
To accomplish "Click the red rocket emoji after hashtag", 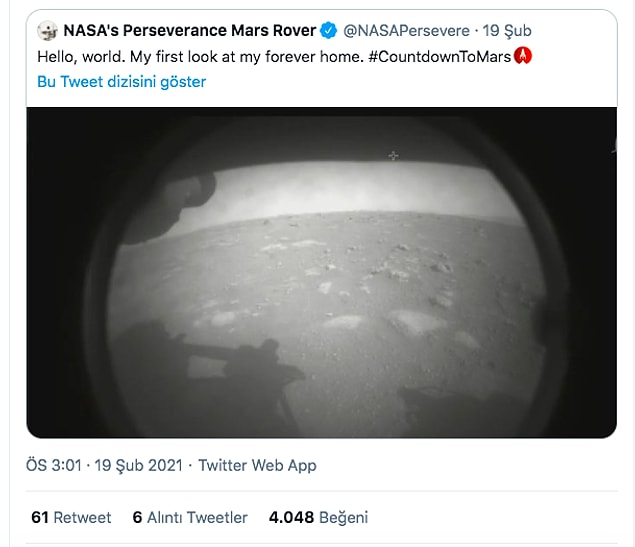I will [522, 56].
